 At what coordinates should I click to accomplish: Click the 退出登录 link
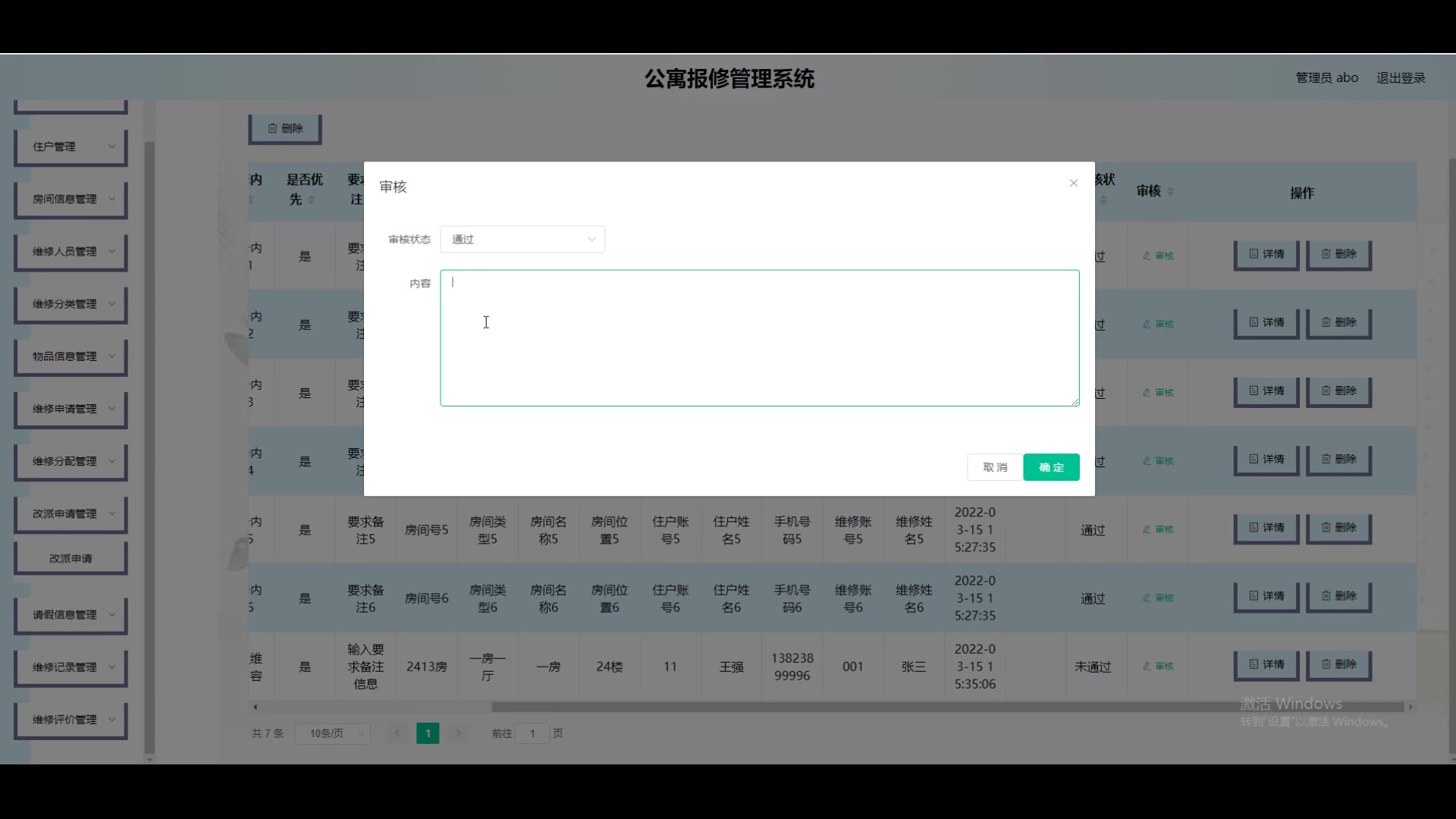1401,78
